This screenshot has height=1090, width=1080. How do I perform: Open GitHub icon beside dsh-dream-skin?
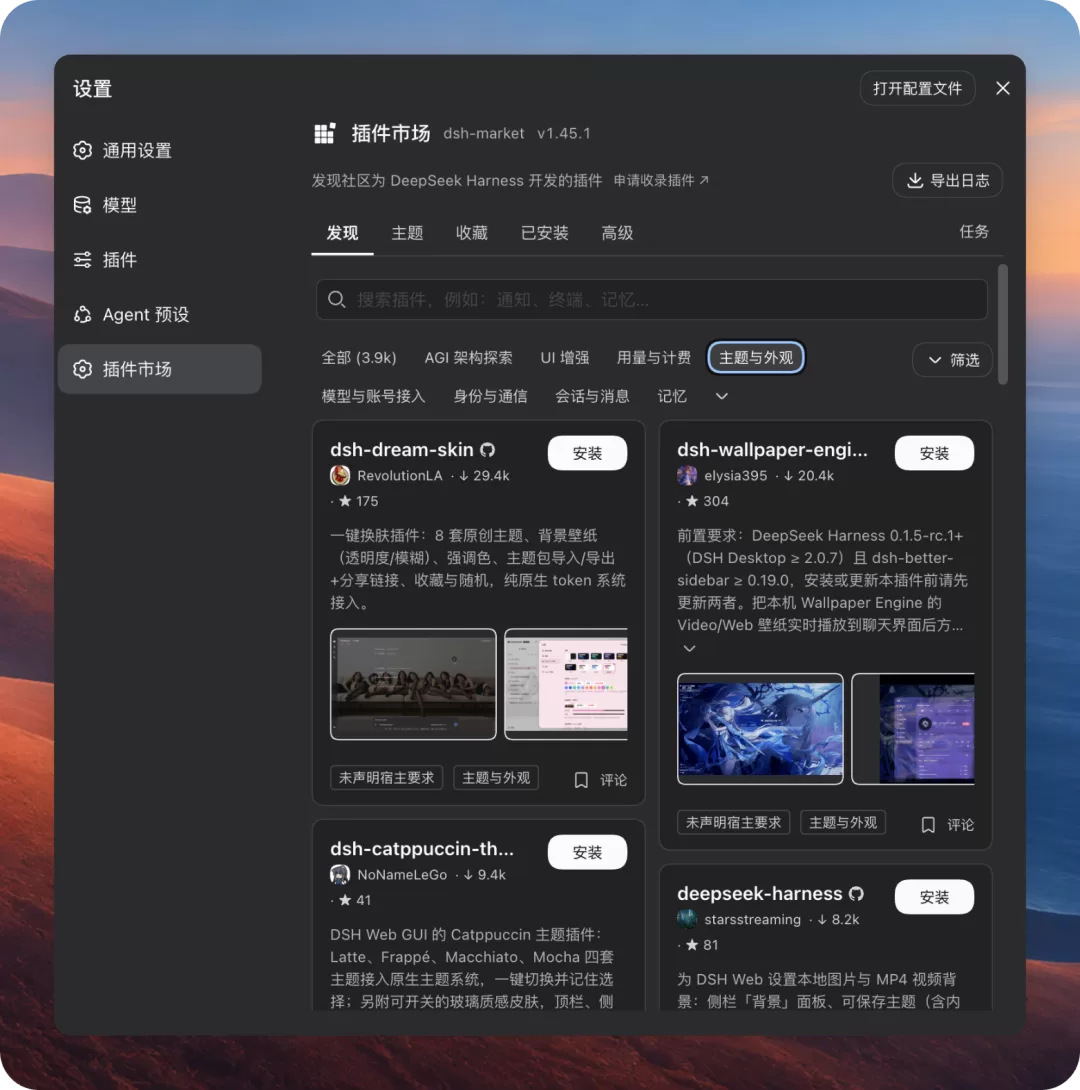(488, 450)
